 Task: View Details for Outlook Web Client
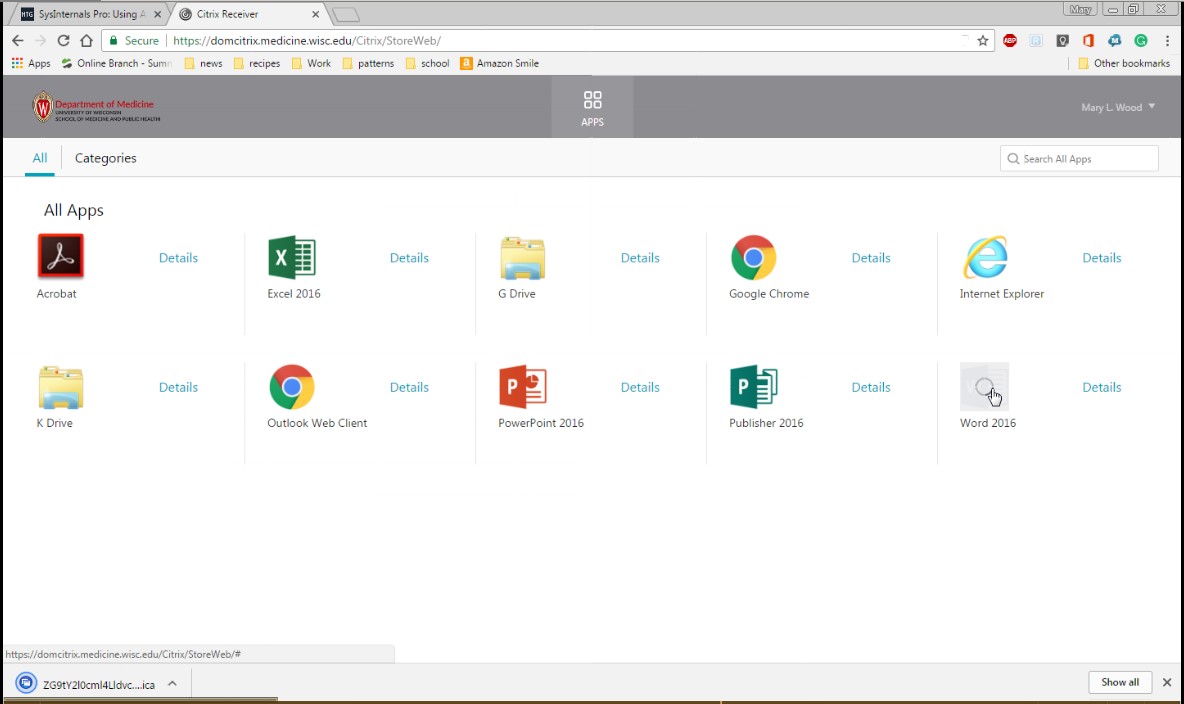coord(409,387)
